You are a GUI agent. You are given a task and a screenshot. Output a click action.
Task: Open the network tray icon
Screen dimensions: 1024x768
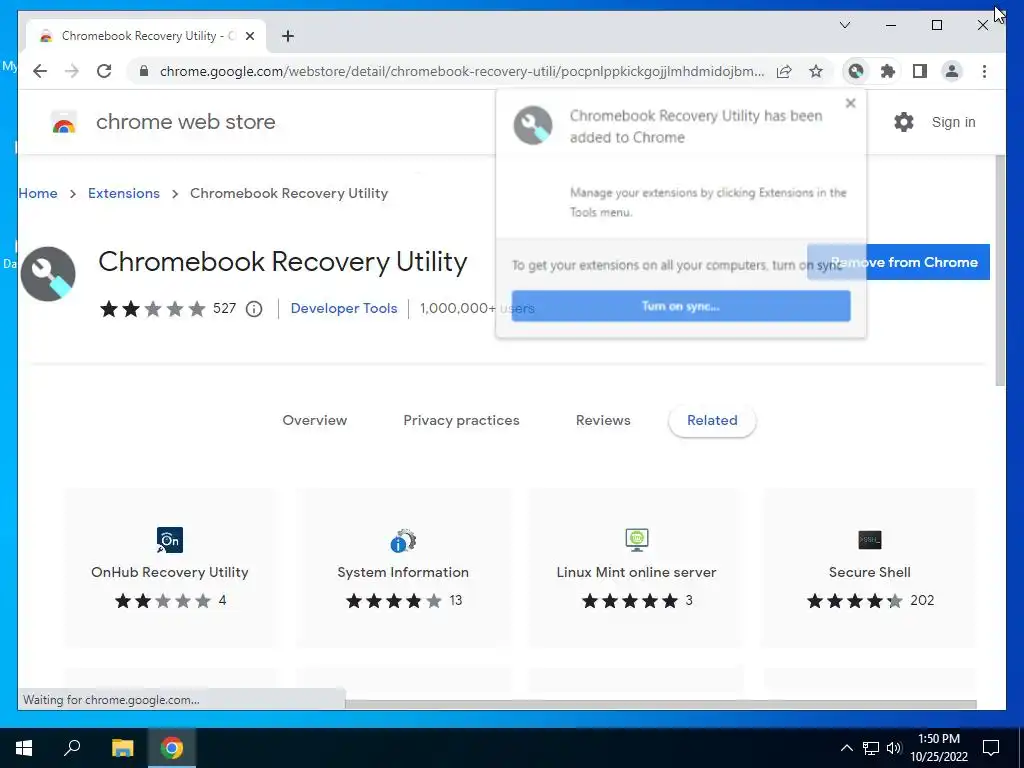(871, 748)
